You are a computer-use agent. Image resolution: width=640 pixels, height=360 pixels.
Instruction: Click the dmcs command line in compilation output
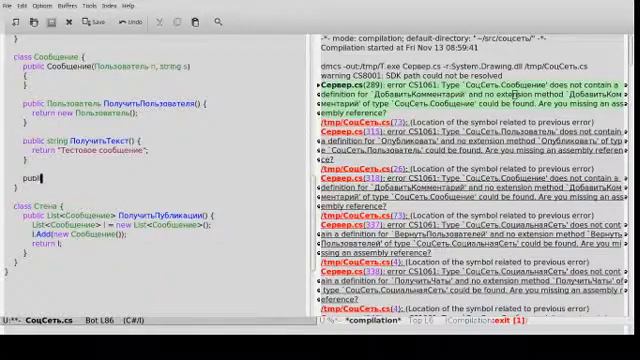pyautogui.click(x=454, y=66)
